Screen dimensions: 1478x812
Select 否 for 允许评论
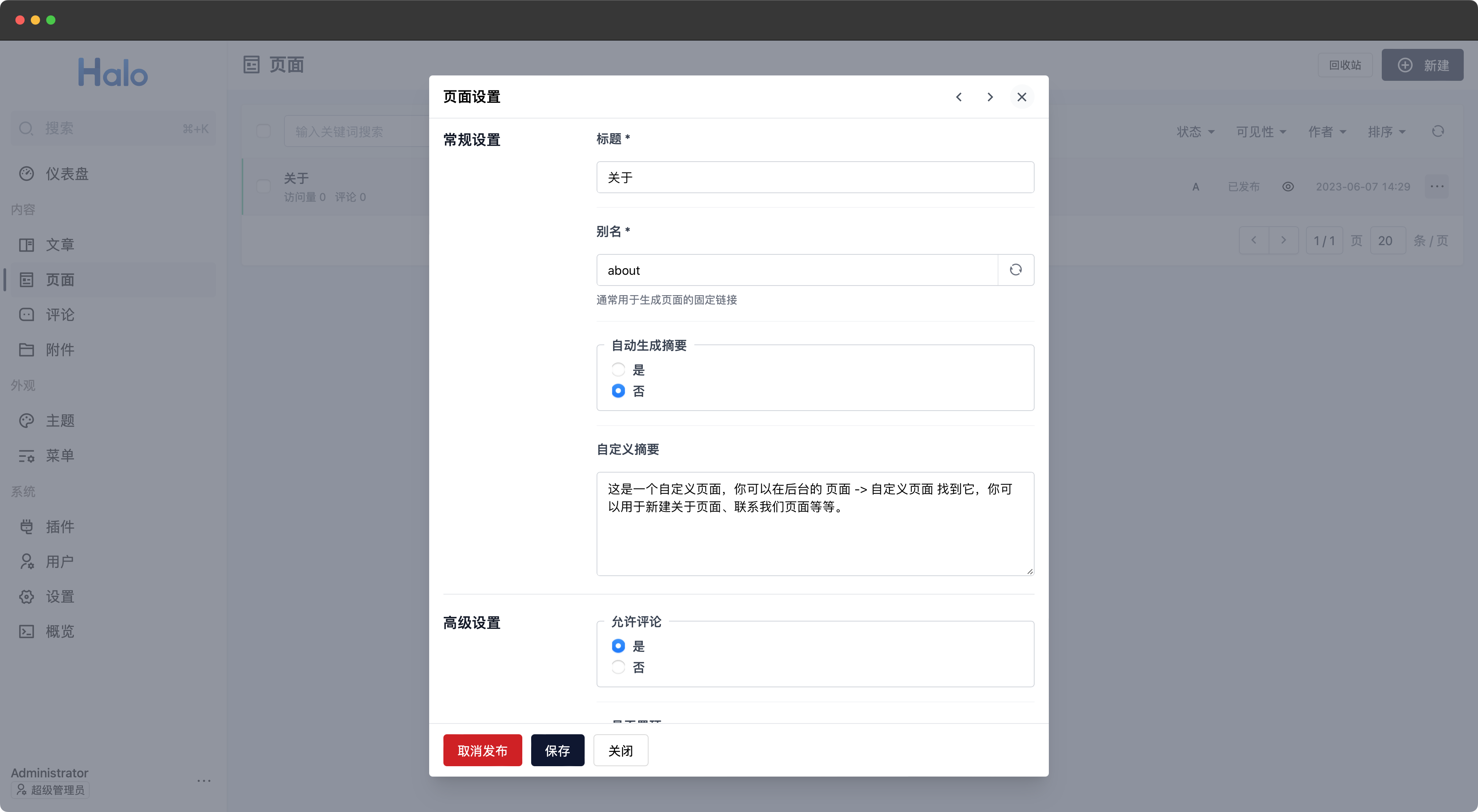pyautogui.click(x=618, y=667)
